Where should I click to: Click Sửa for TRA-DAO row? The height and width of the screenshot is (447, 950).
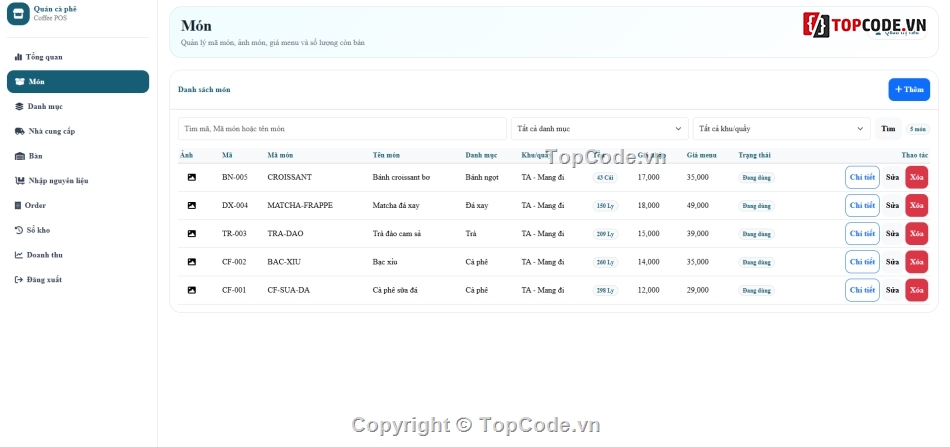[892, 234]
